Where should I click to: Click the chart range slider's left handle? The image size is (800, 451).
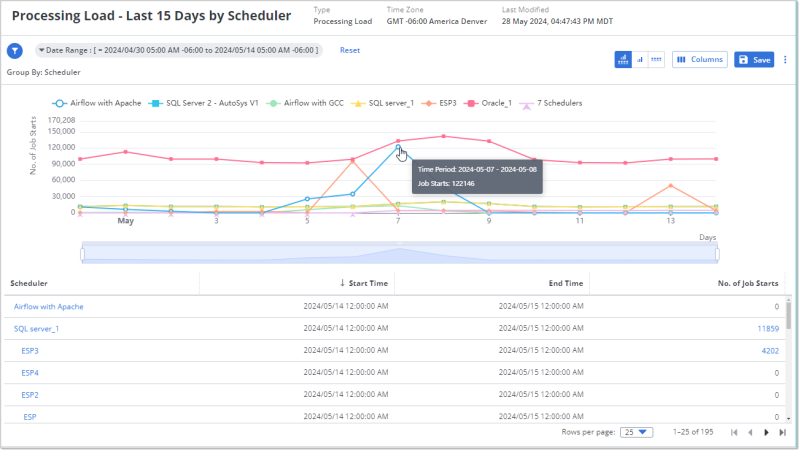click(x=82, y=254)
